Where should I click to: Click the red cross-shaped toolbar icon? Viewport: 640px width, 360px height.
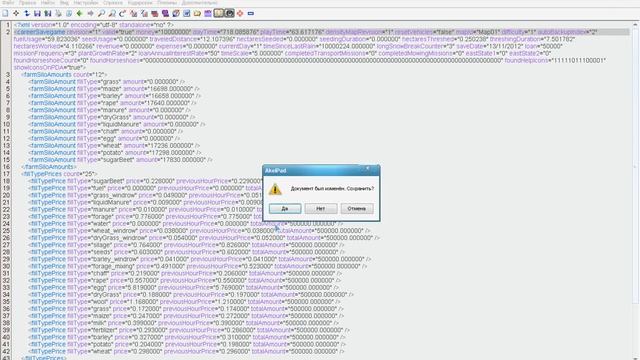[240, 13]
